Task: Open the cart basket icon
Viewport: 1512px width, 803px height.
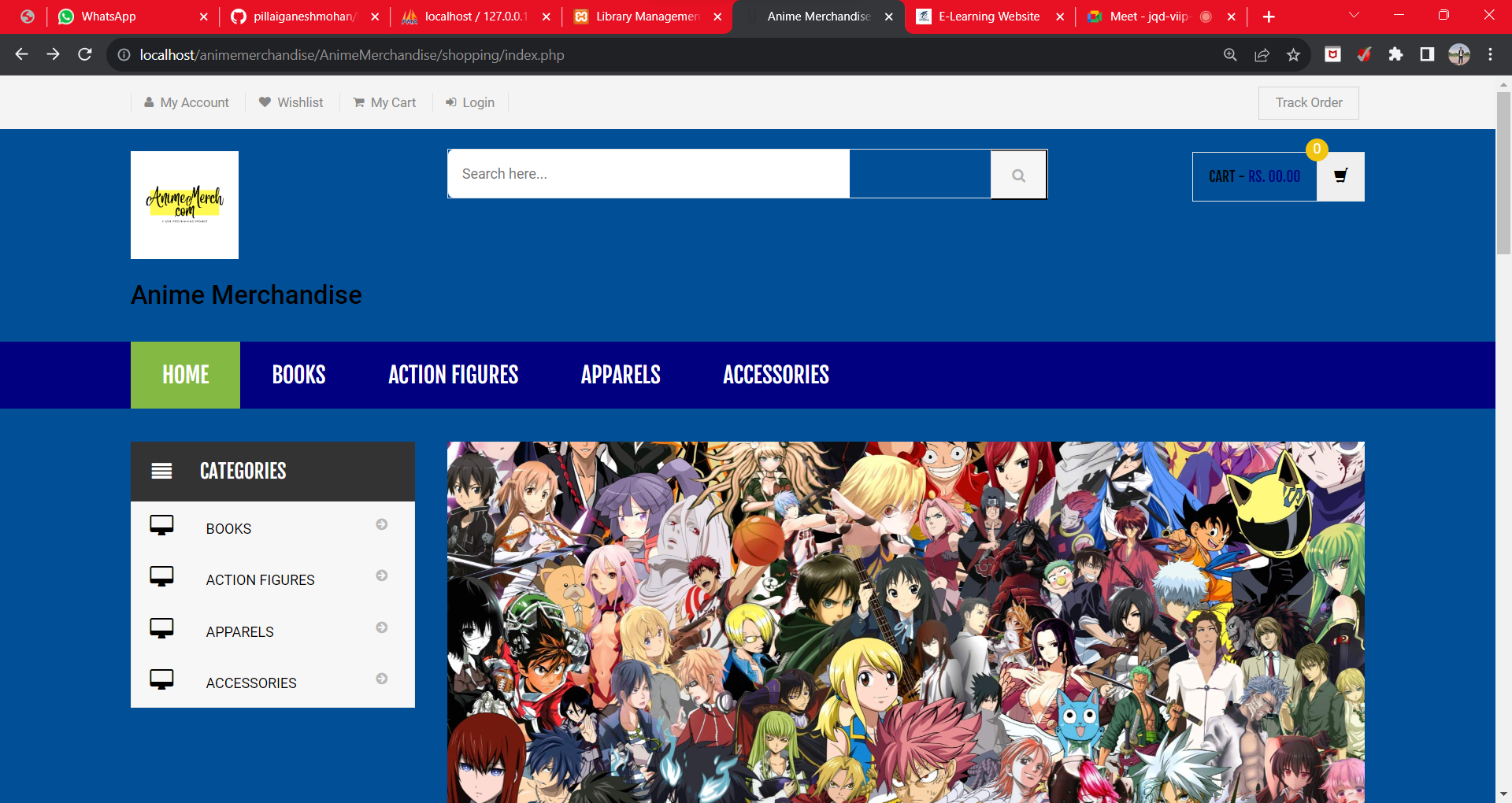Action: [1340, 176]
